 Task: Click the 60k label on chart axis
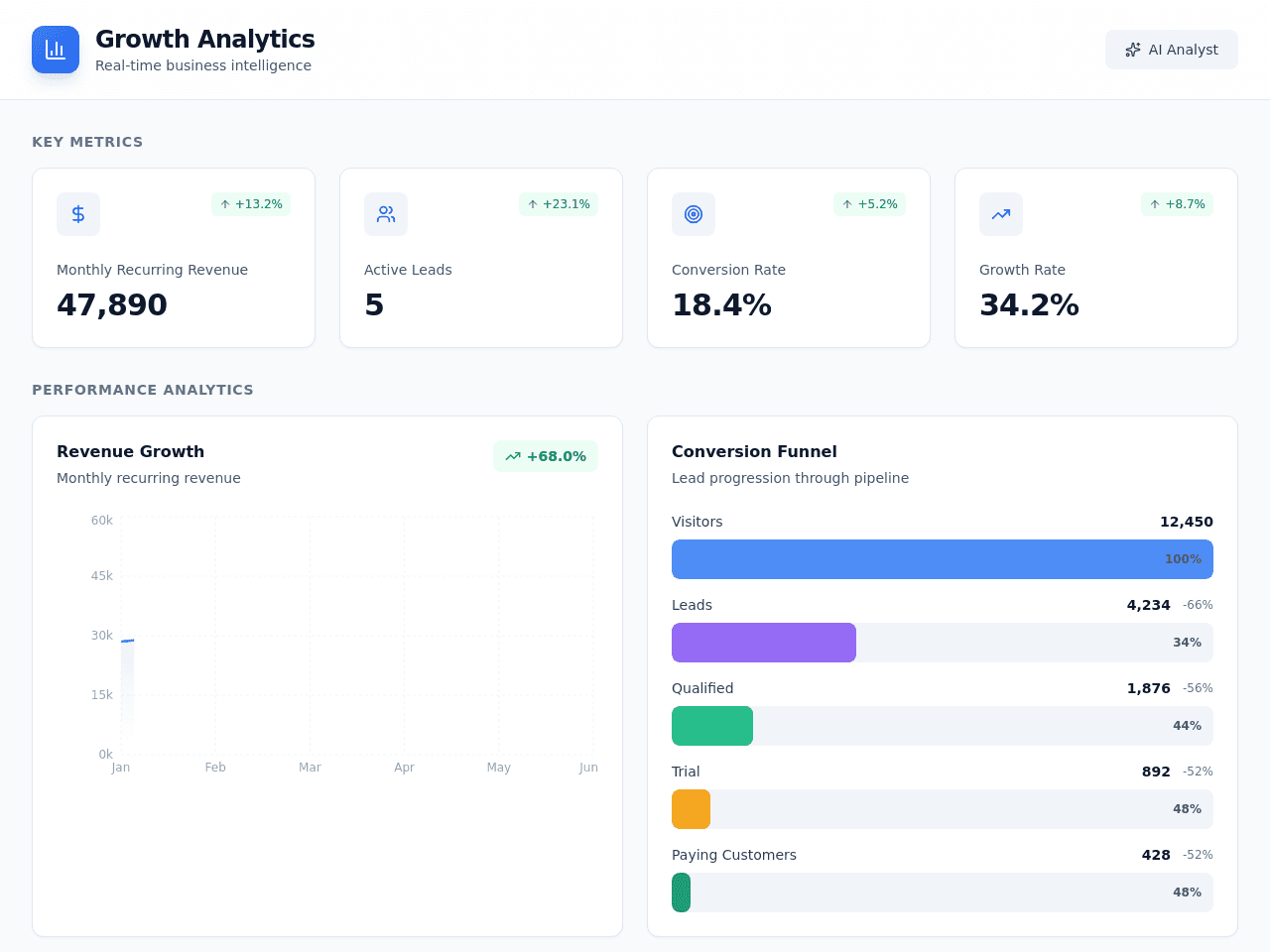[102, 521]
